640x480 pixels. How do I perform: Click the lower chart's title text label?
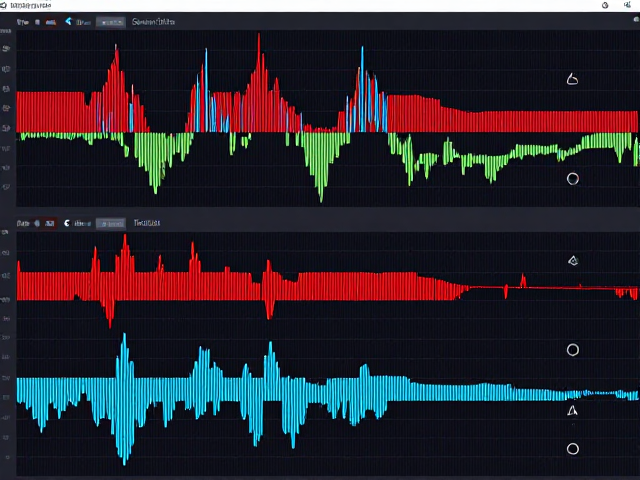coord(147,223)
